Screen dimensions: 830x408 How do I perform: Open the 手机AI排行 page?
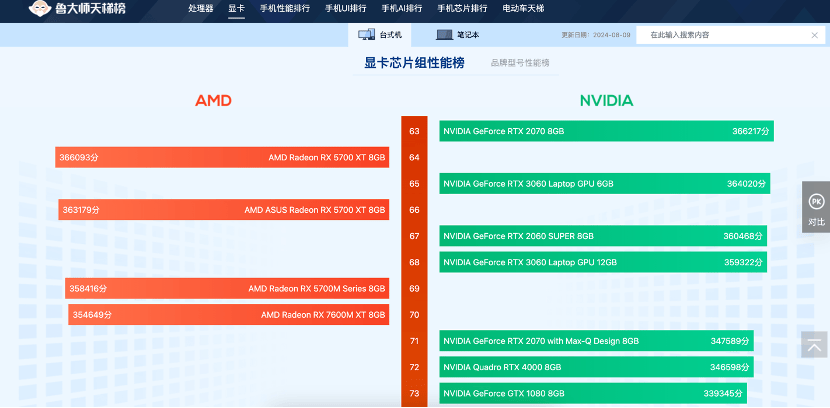coord(401,9)
